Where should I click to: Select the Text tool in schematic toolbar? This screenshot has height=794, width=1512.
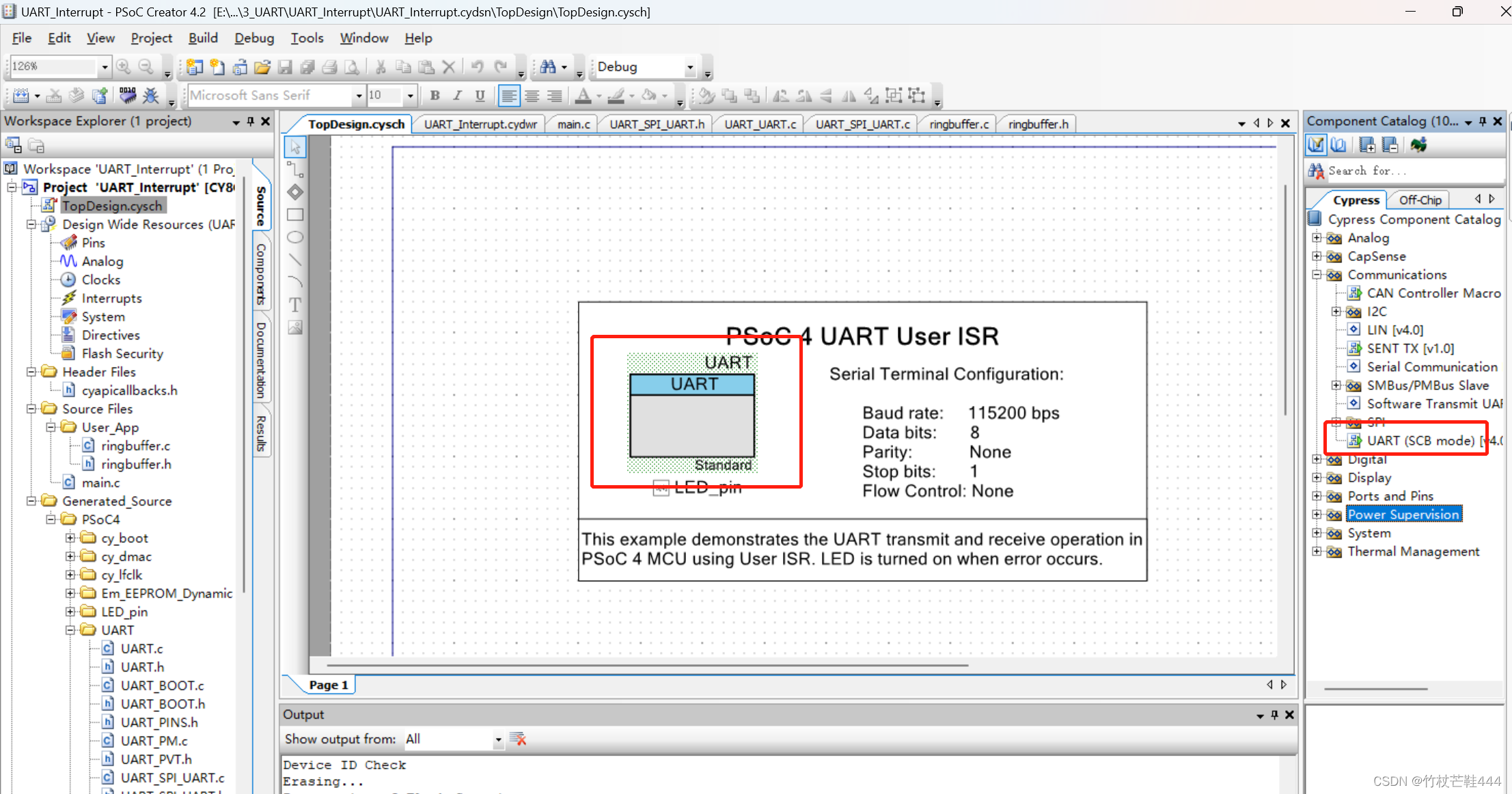point(295,305)
